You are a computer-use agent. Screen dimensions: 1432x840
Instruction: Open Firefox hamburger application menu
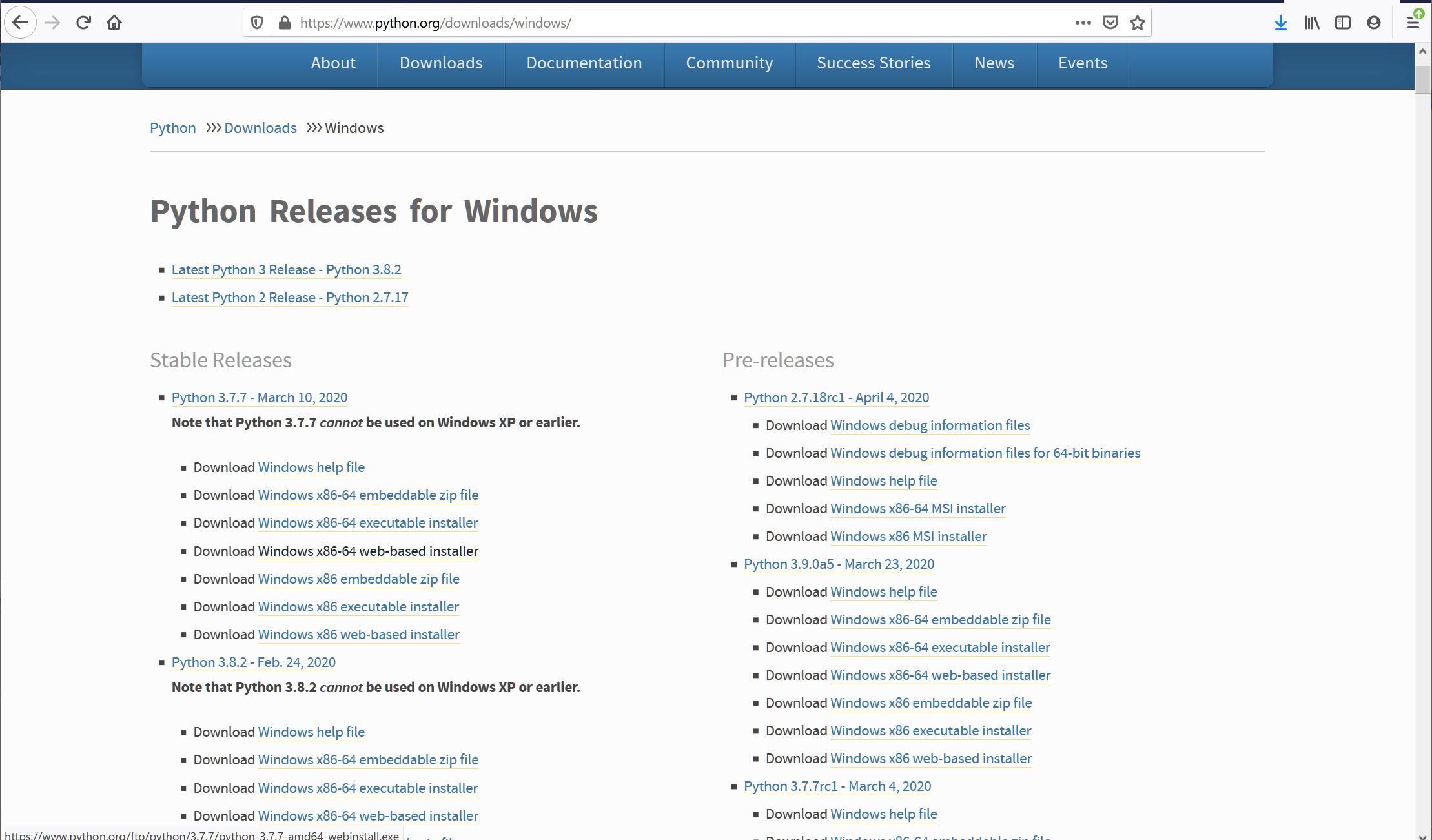click(x=1413, y=23)
